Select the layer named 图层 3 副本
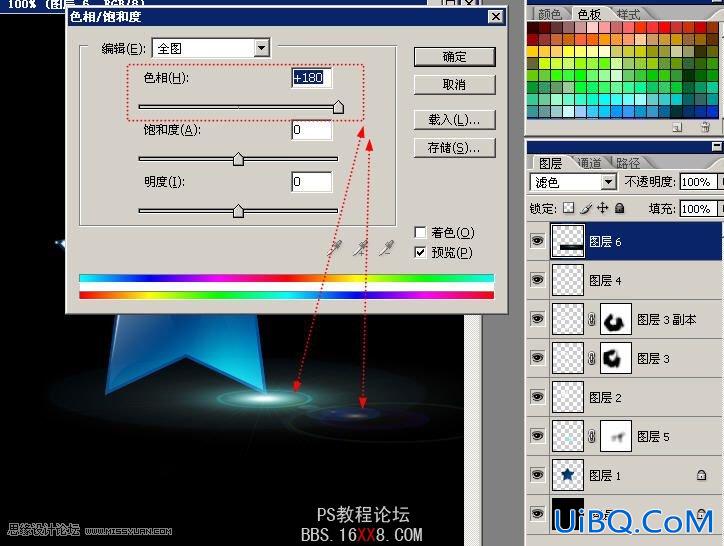 [667, 320]
